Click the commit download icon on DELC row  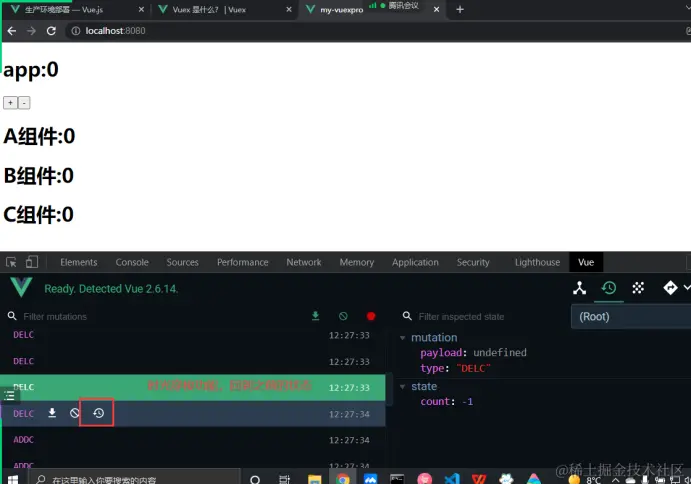pyautogui.click(x=52, y=413)
